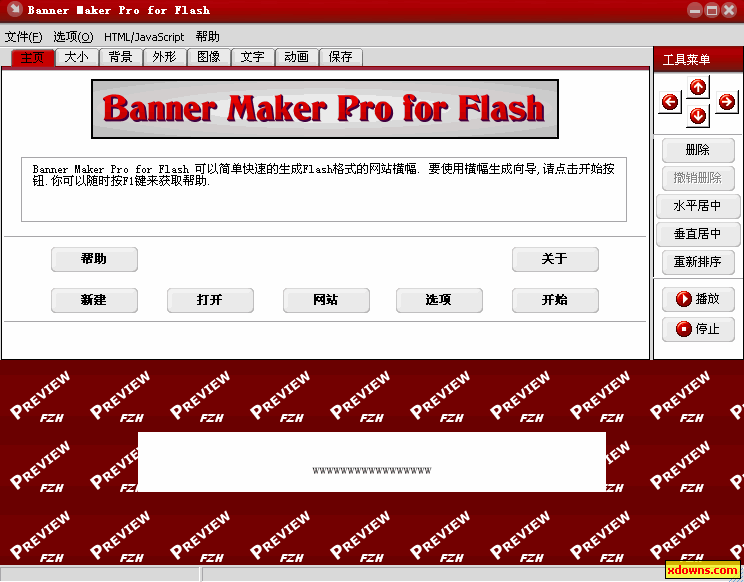Stop preview with the 停止 button
This screenshot has height=582, width=744.
tap(698, 329)
